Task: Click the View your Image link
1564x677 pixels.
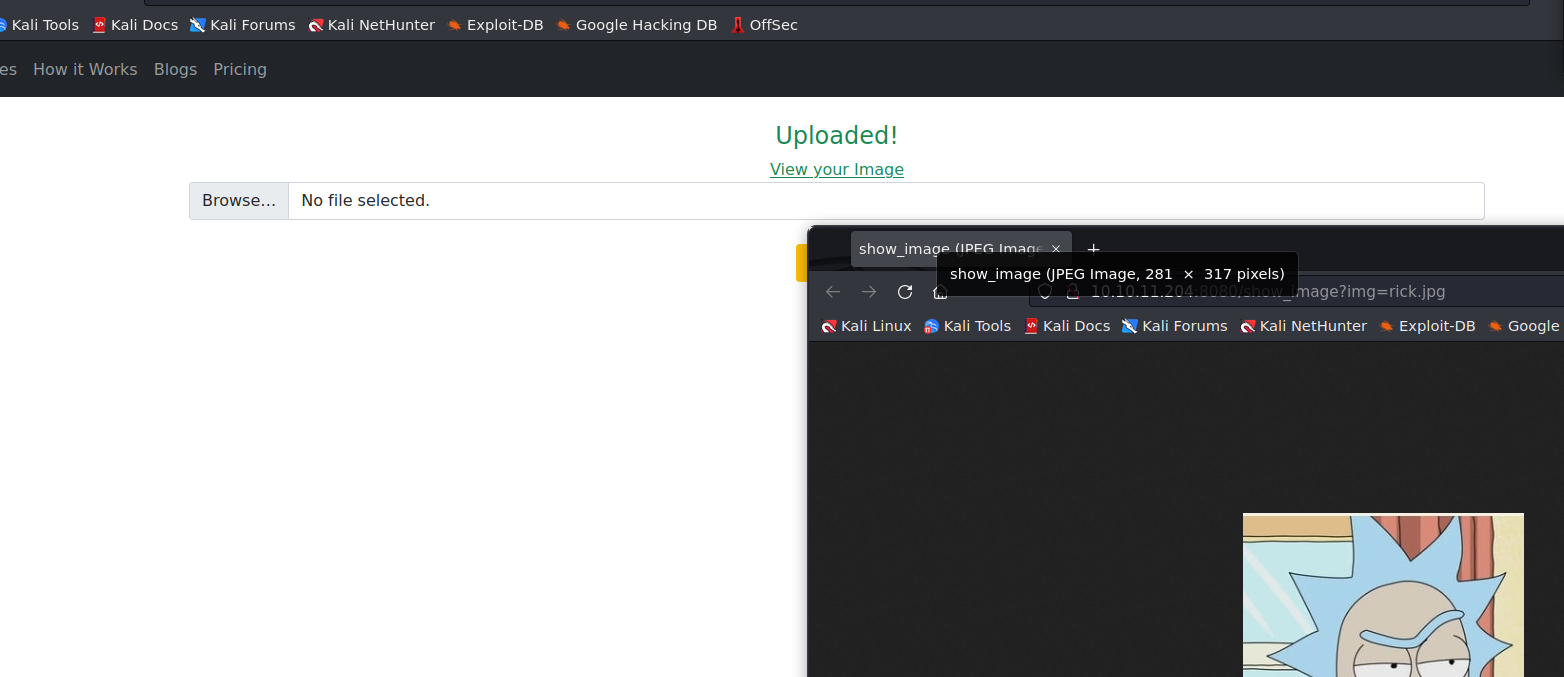Action: 837,169
